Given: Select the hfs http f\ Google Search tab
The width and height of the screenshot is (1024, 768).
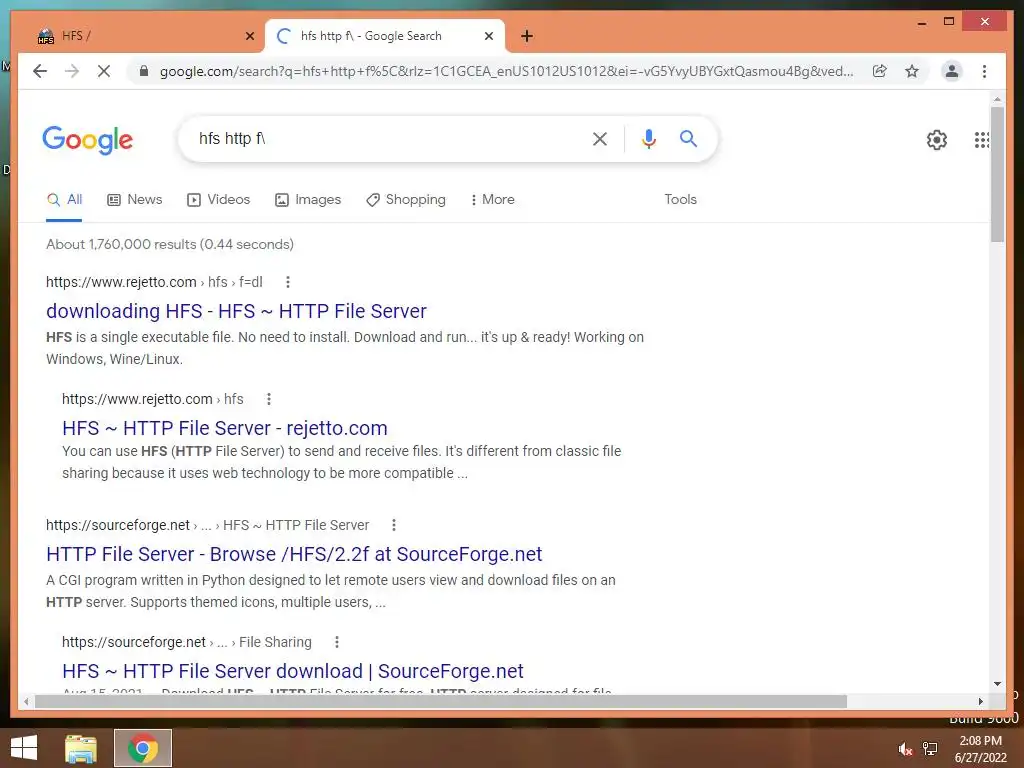Looking at the screenshot, I should pyautogui.click(x=385, y=36).
